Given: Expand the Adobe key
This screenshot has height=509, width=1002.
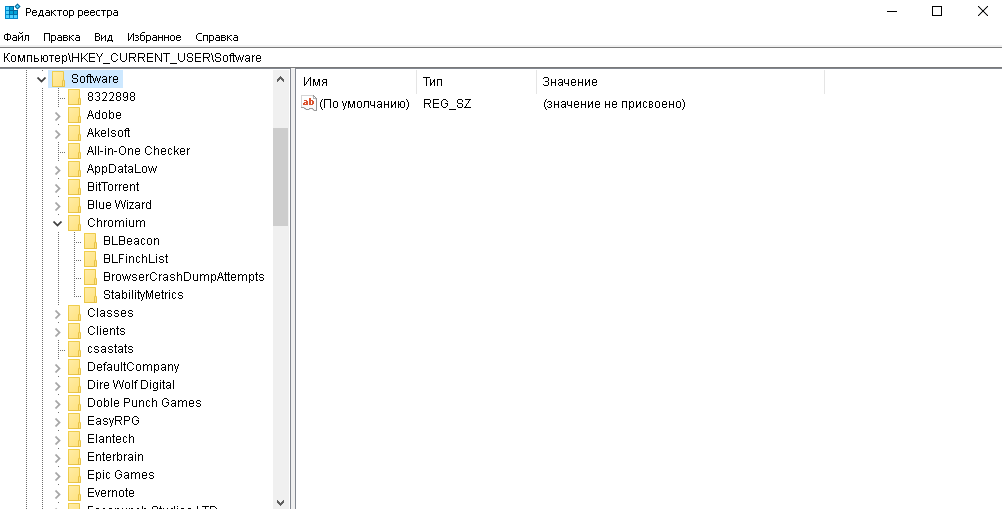Looking at the screenshot, I should [x=58, y=116].
